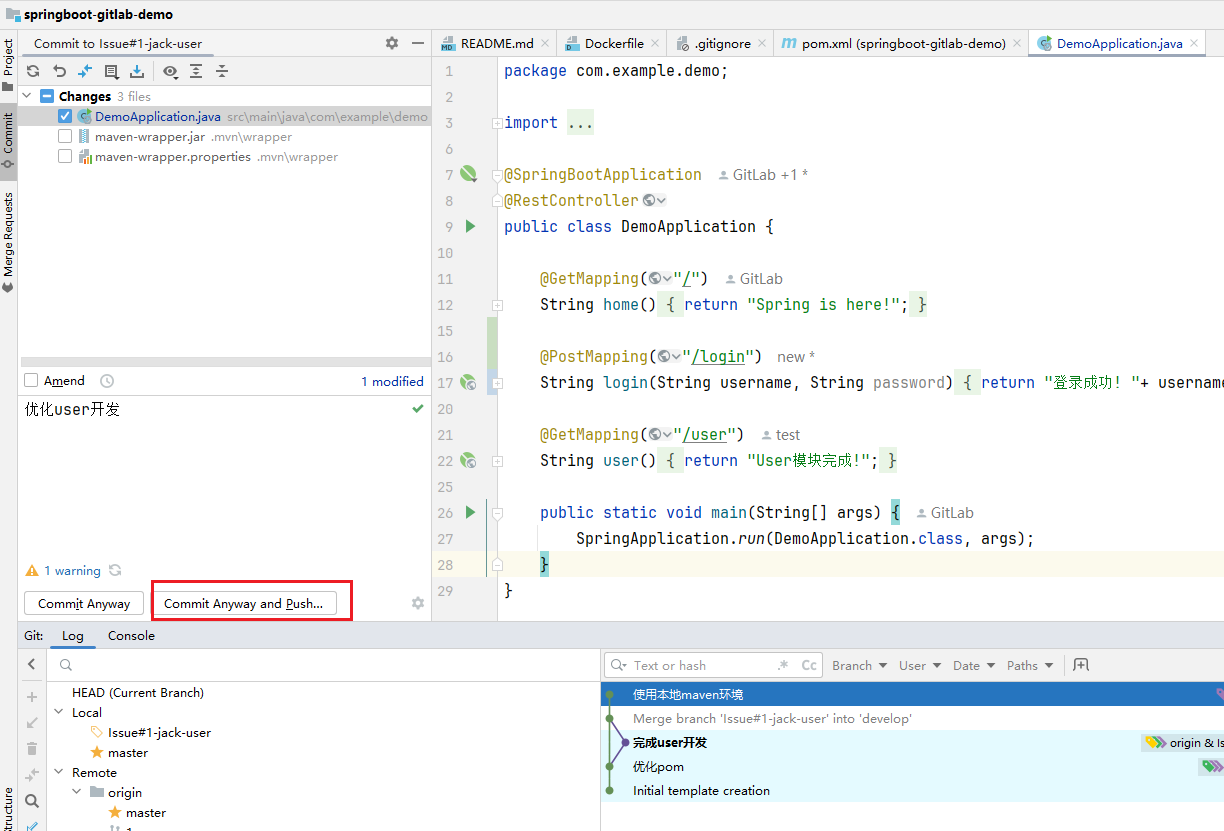This screenshot has height=831, width=1224.
Task: Click the Expand All icon in commit toolbar
Action: point(196,71)
